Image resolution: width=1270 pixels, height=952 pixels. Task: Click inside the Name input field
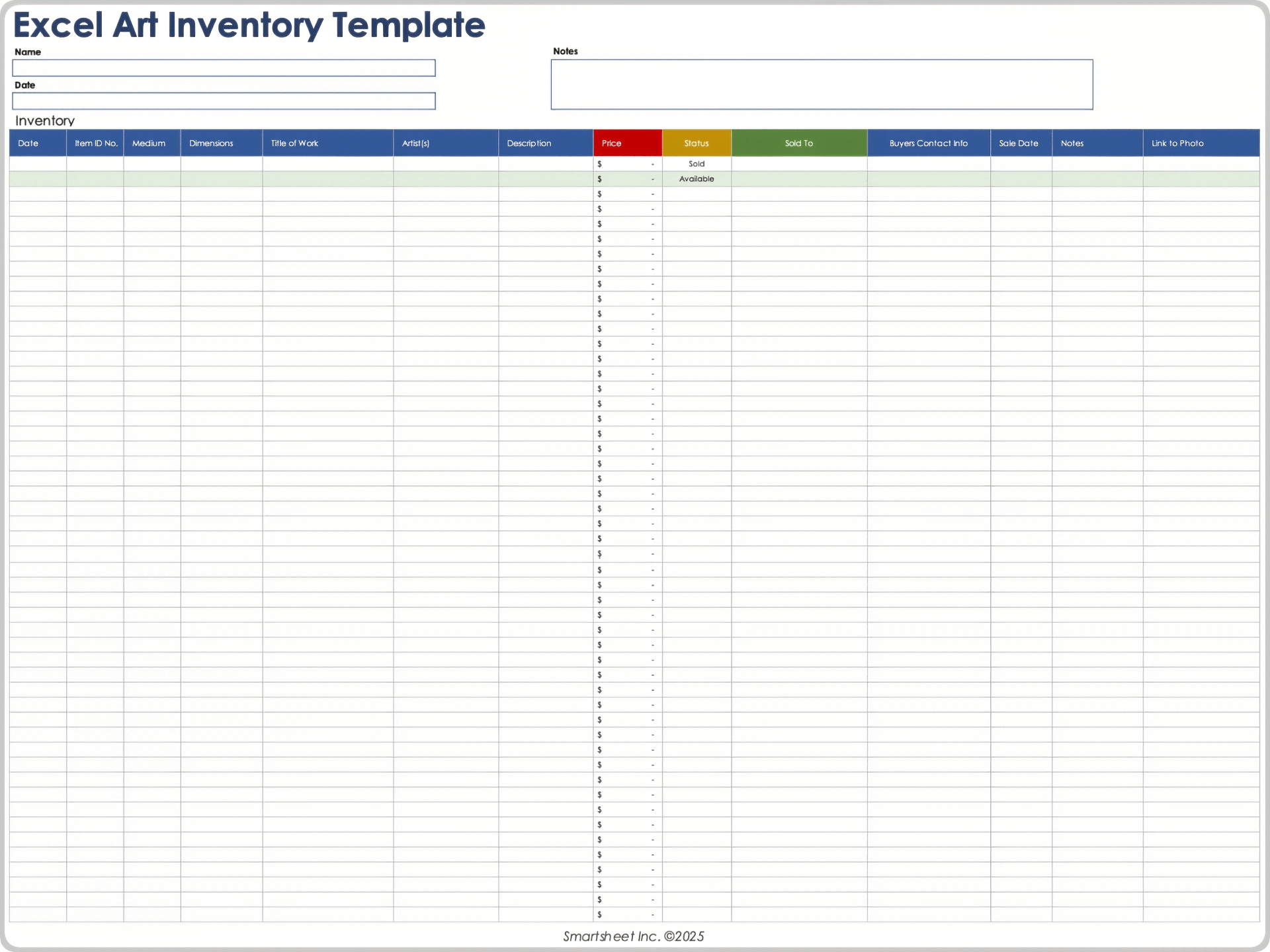pos(224,68)
